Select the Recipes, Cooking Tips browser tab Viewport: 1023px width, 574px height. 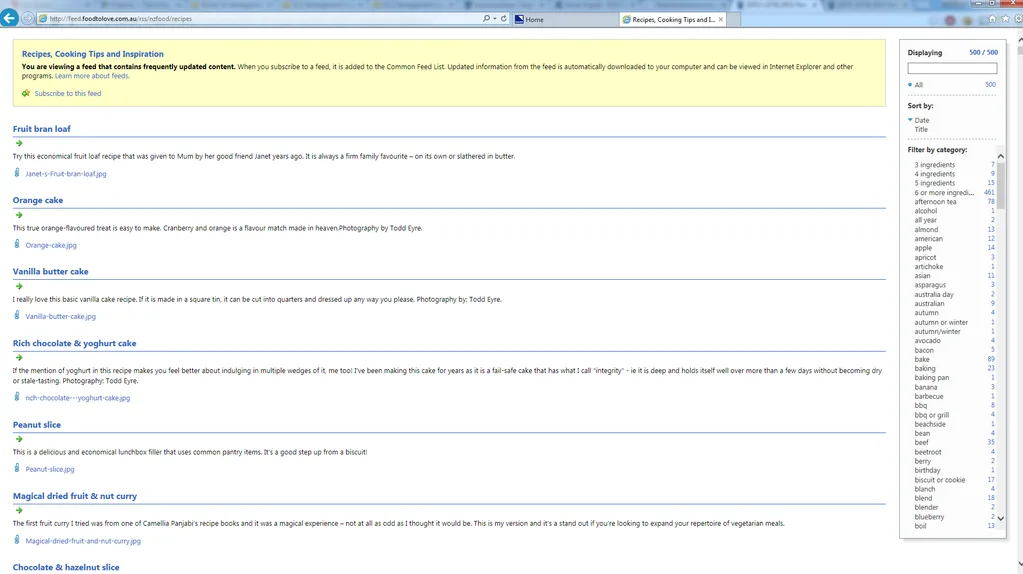(x=670, y=19)
